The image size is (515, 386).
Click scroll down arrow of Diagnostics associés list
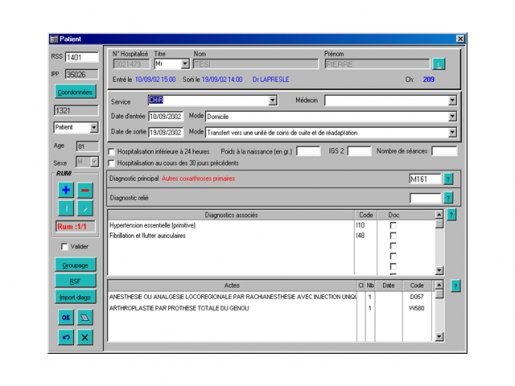[439, 270]
